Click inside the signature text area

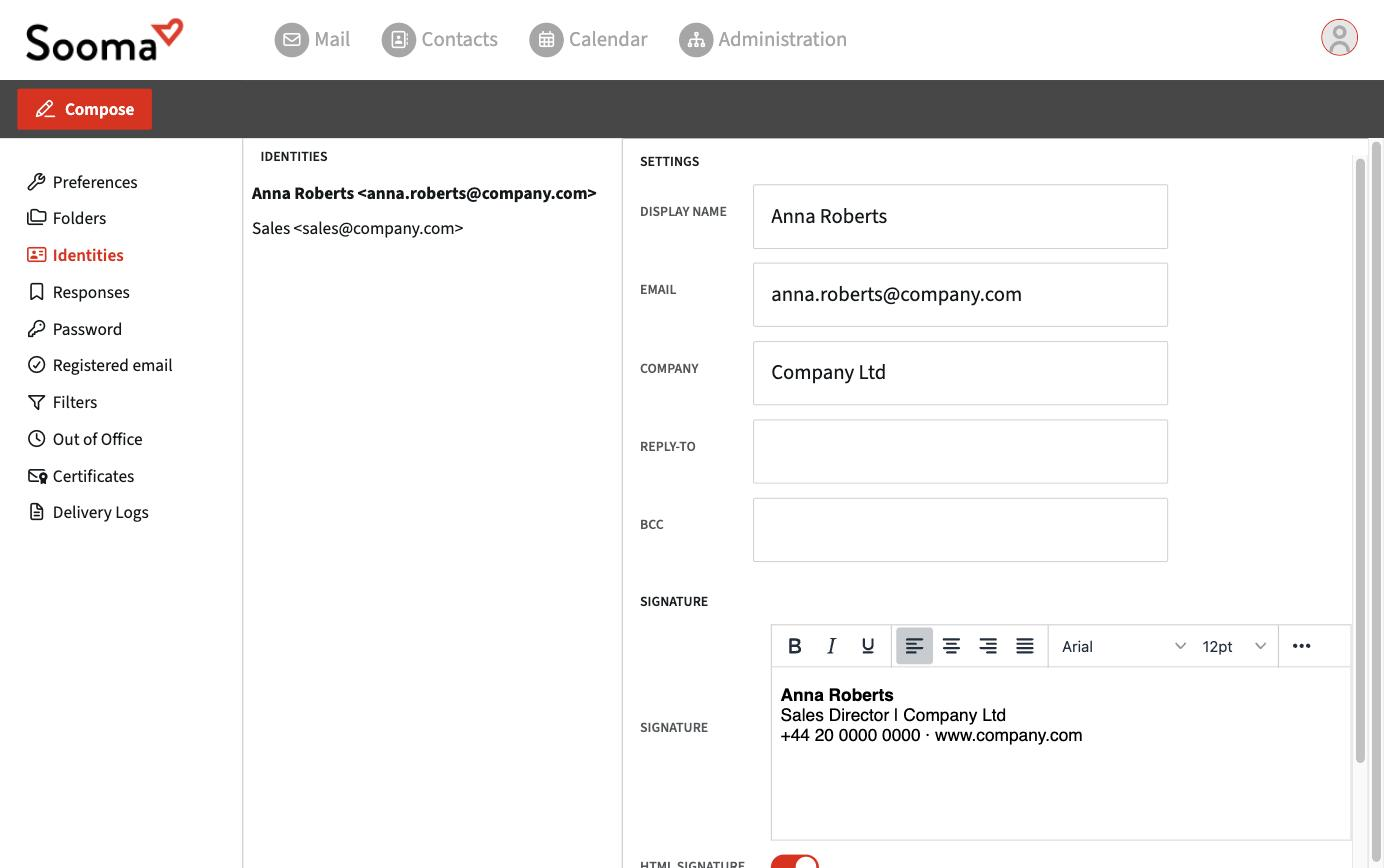pyautogui.click(x=1061, y=753)
